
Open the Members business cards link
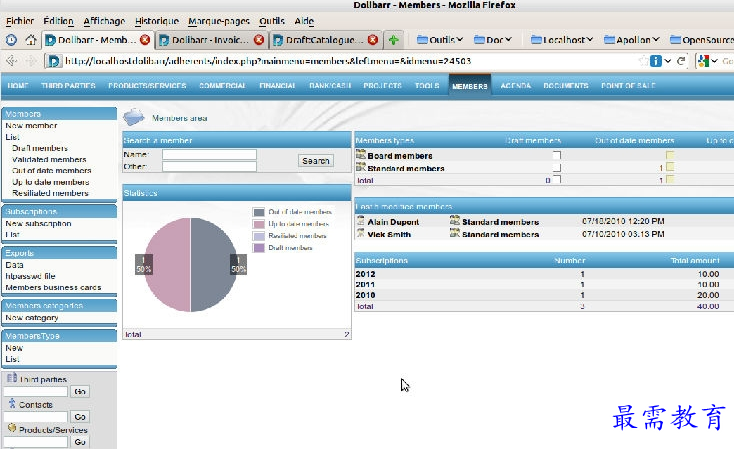tap(53, 287)
